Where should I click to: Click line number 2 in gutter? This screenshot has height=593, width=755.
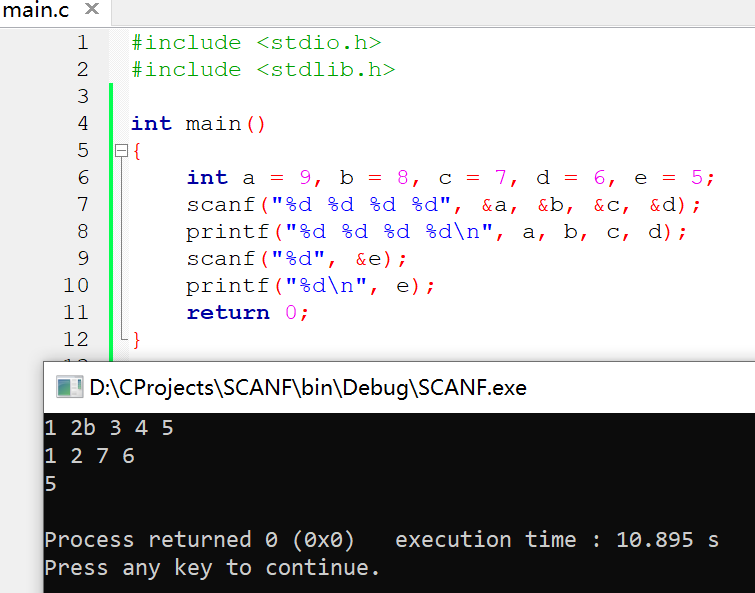tap(83, 70)
